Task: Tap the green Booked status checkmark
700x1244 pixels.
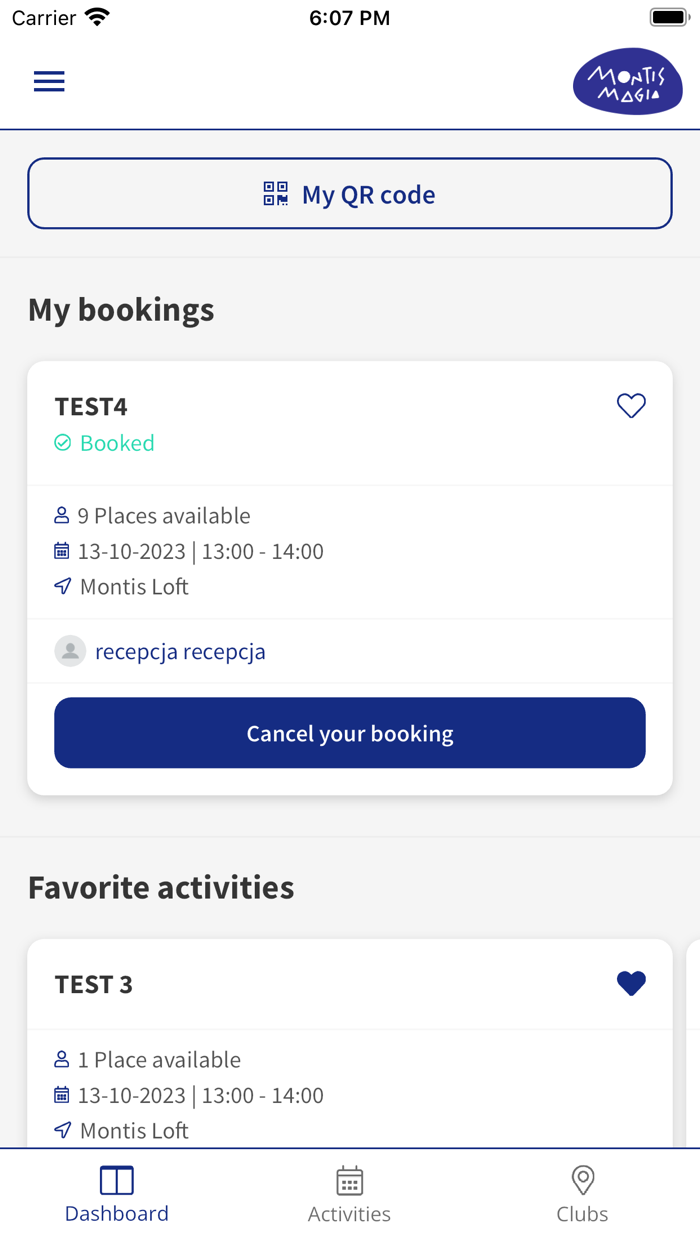Action: pos(63,443)
